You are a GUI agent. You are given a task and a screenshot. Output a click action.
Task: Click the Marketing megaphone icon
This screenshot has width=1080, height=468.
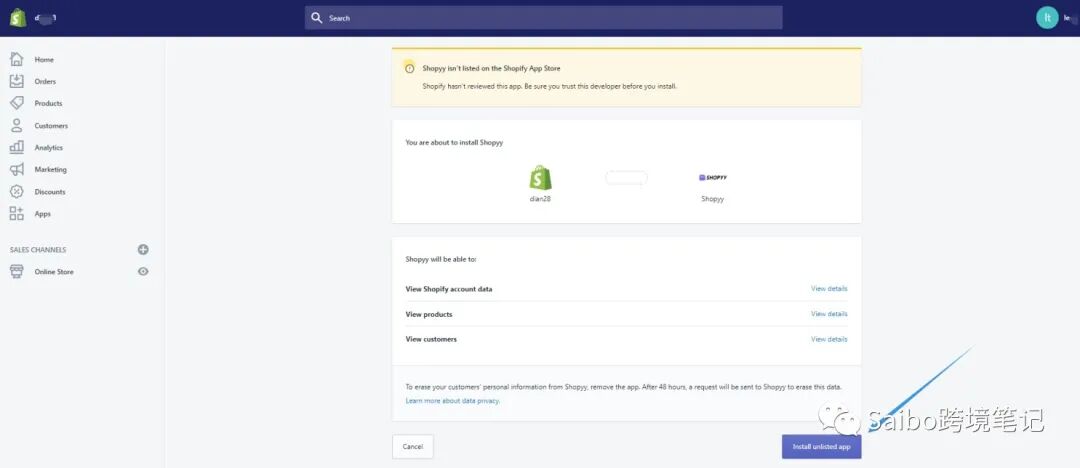17,170
